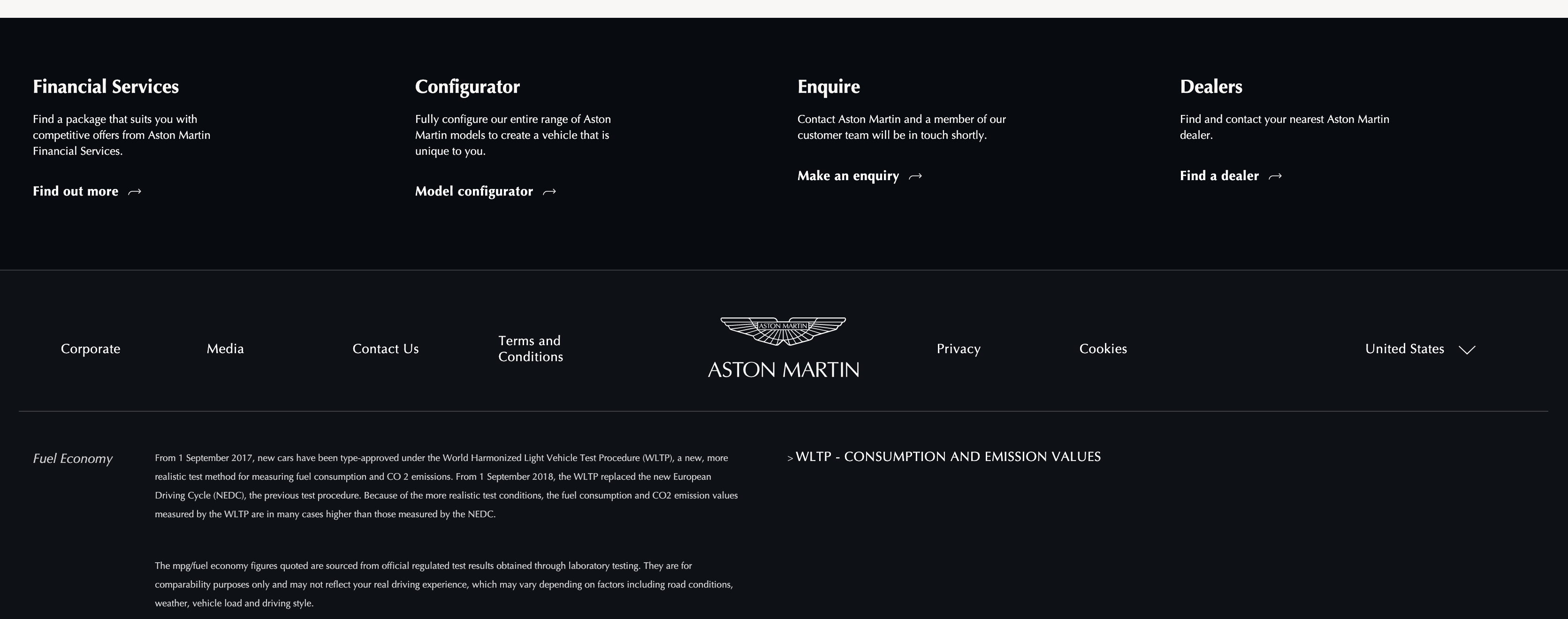This screenshot has width=1568, height=619.
Task: Click the arrow icon beside Make an enquiry
Action: (x=915, y=176)
